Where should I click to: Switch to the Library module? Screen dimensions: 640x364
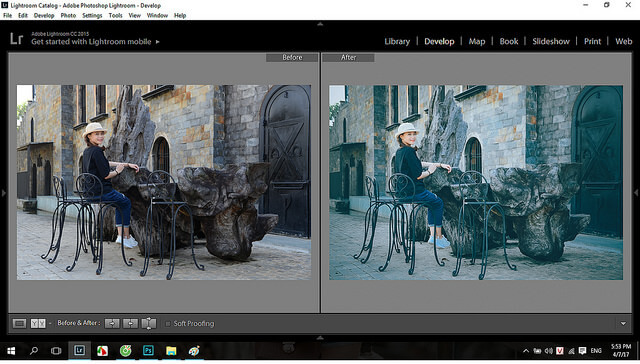tap(397, 41)
